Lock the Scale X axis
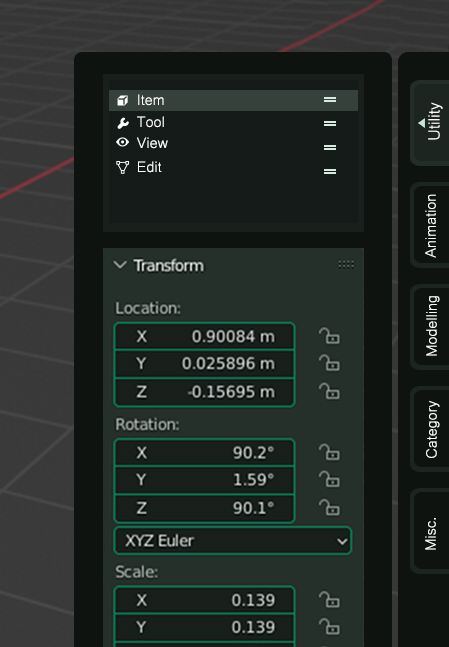The width and height of the screenshot is (449, 647). click(x=329, y=600)
